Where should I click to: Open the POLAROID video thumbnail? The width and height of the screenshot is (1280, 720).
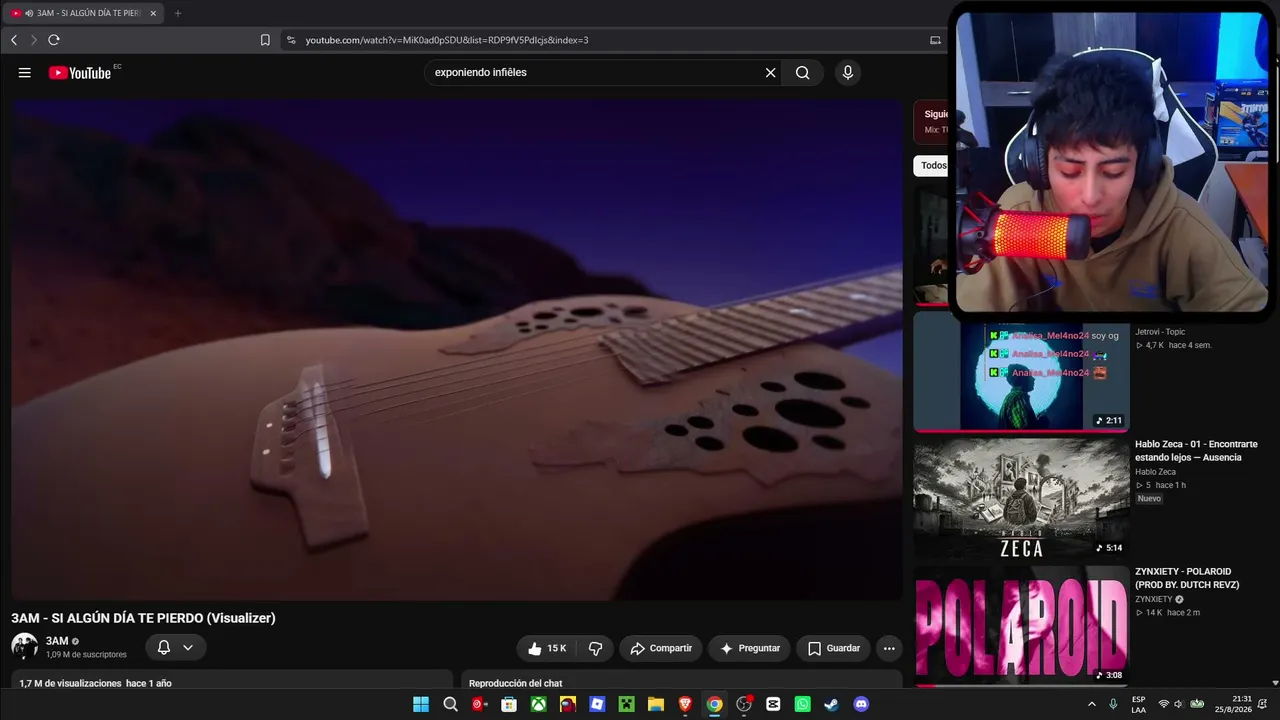[x=1021, y=625]
